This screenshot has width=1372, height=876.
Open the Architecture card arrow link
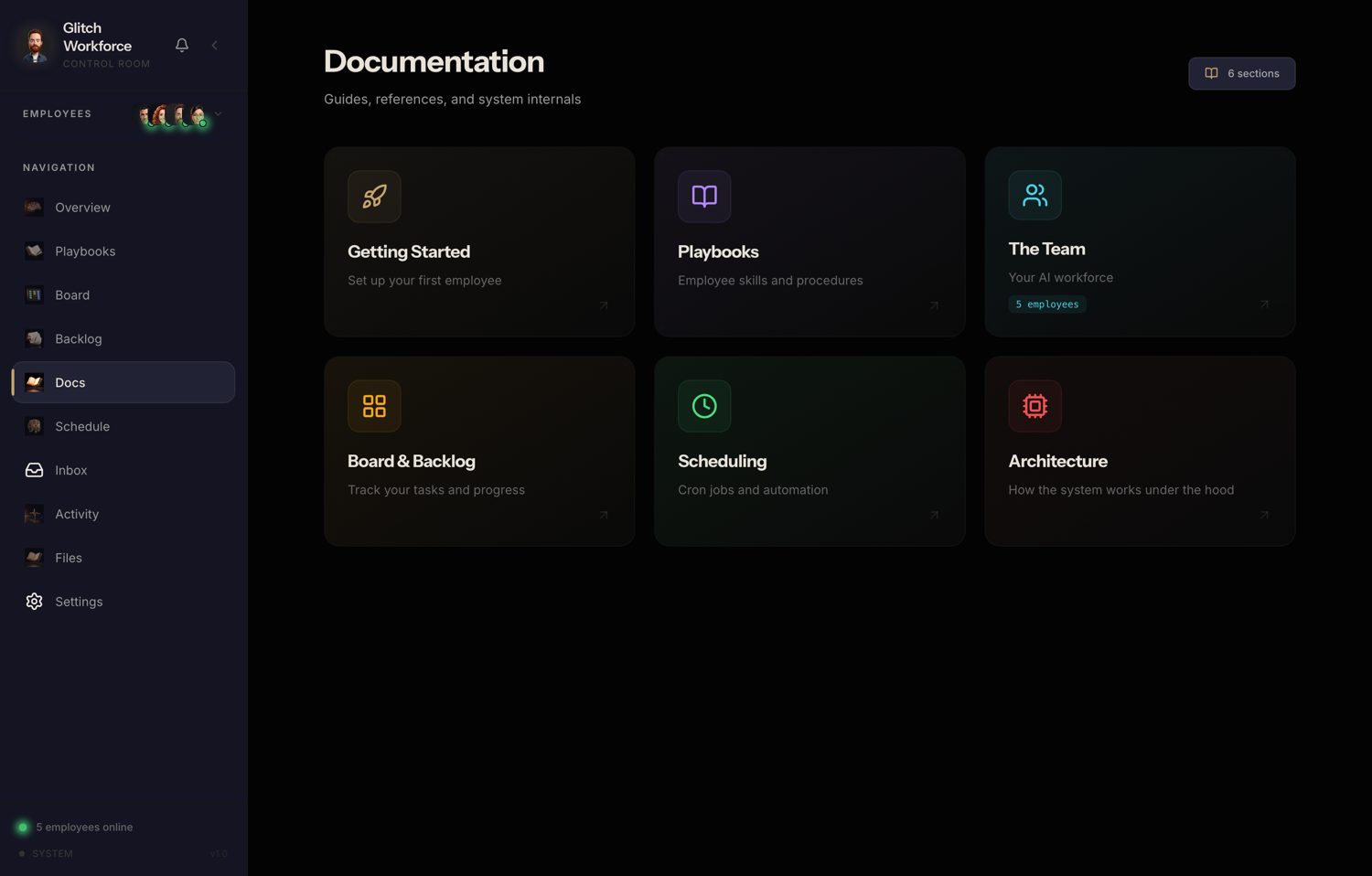click(x=1264, y=515)
